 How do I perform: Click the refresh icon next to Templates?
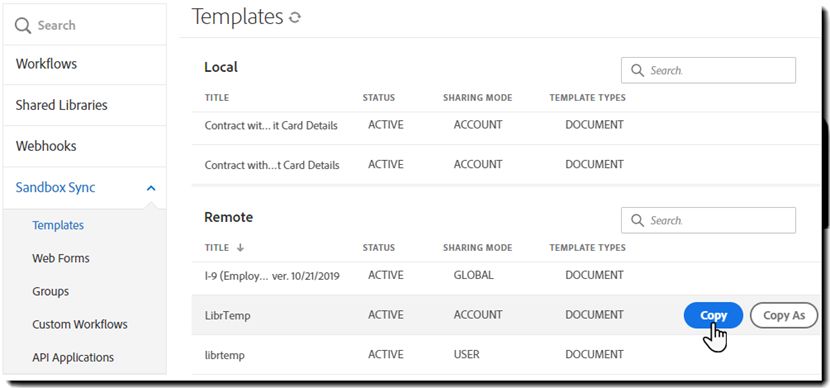coord(295,17)
